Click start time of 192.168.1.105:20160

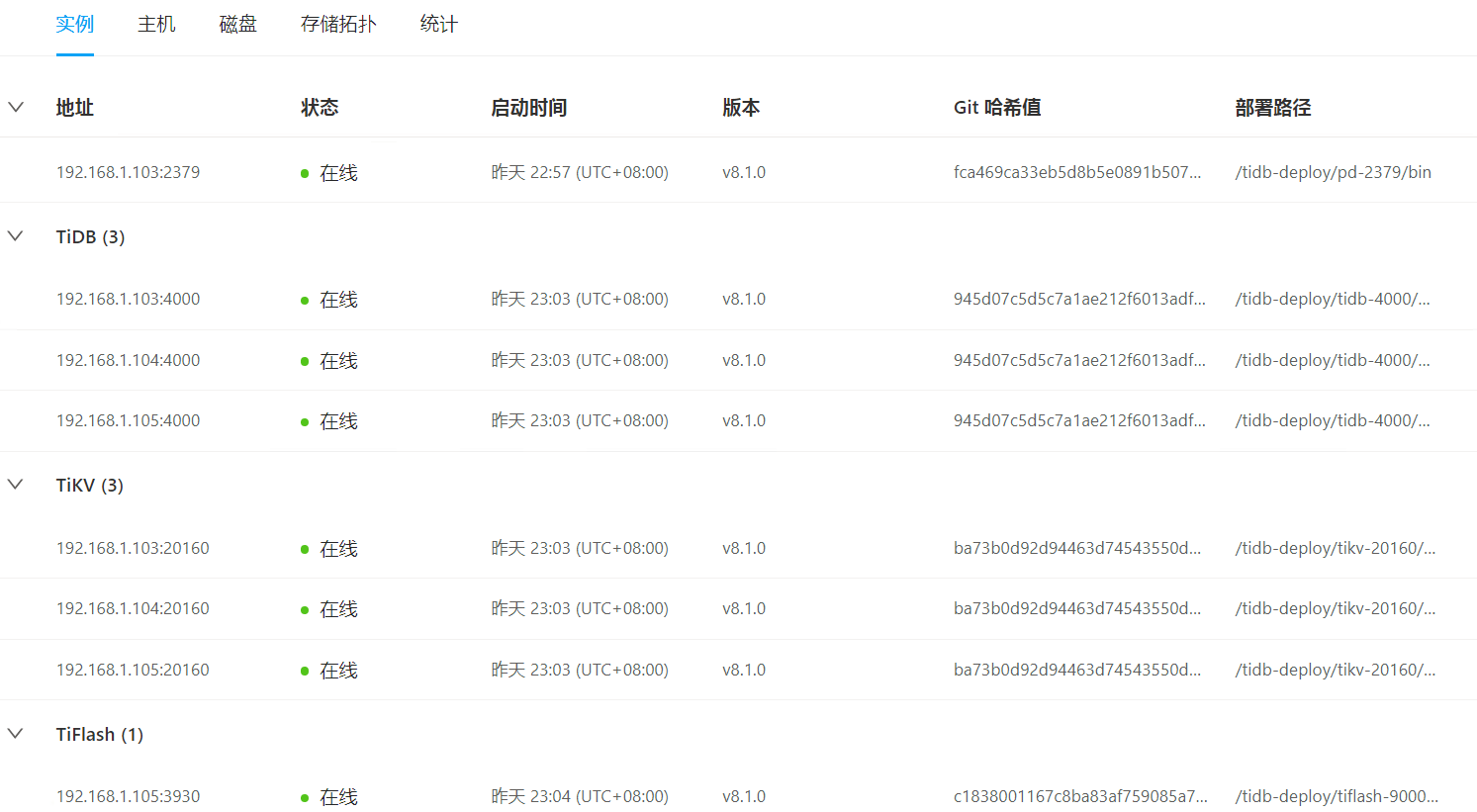pyautogui.click(x=580, y=670)
